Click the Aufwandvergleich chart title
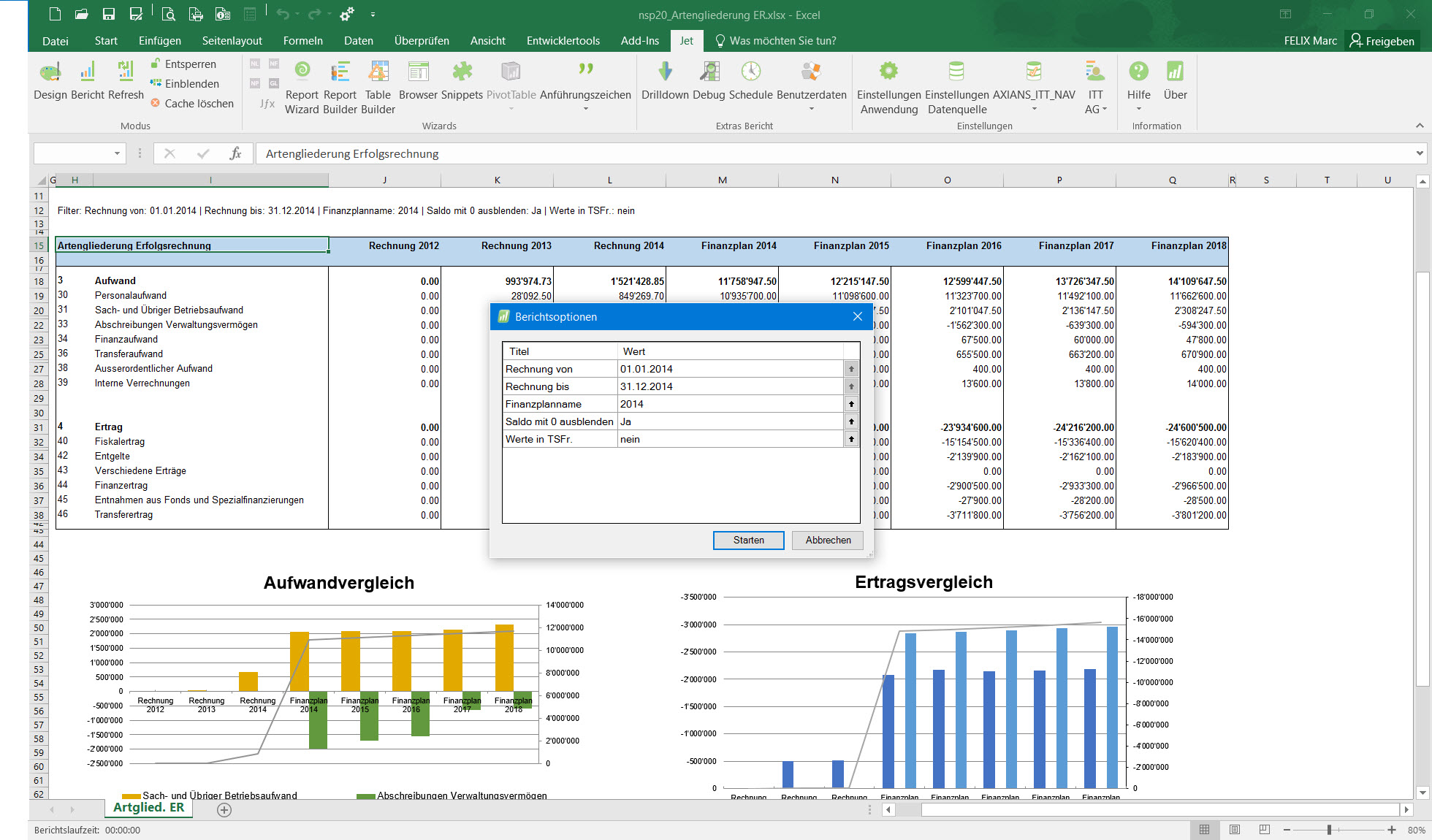 click(x=339, y=582)
